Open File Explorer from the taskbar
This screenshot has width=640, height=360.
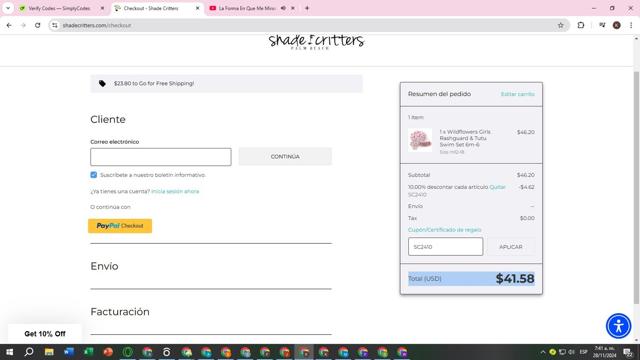point(49,352)
